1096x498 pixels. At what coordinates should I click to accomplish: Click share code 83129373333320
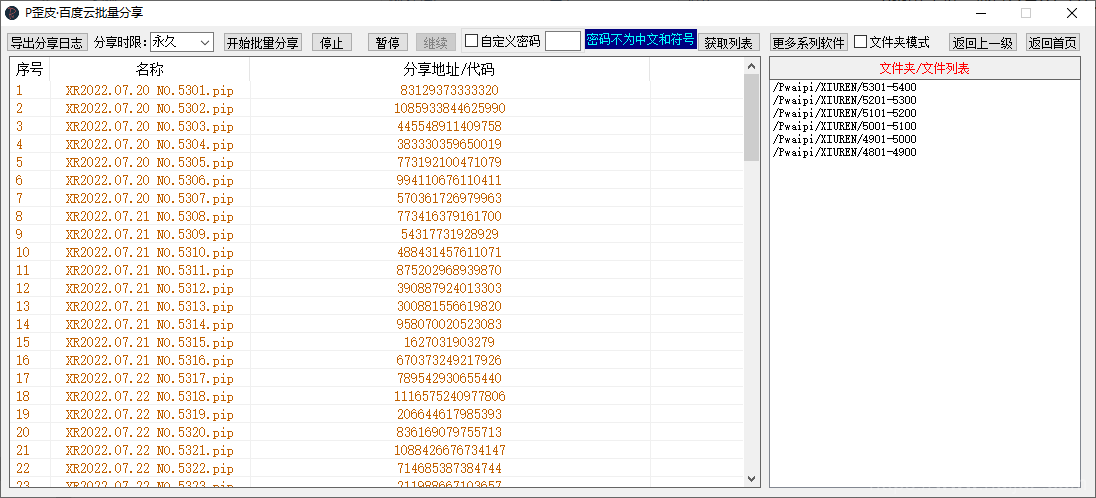pyautogui.click(x=449, y=90)
